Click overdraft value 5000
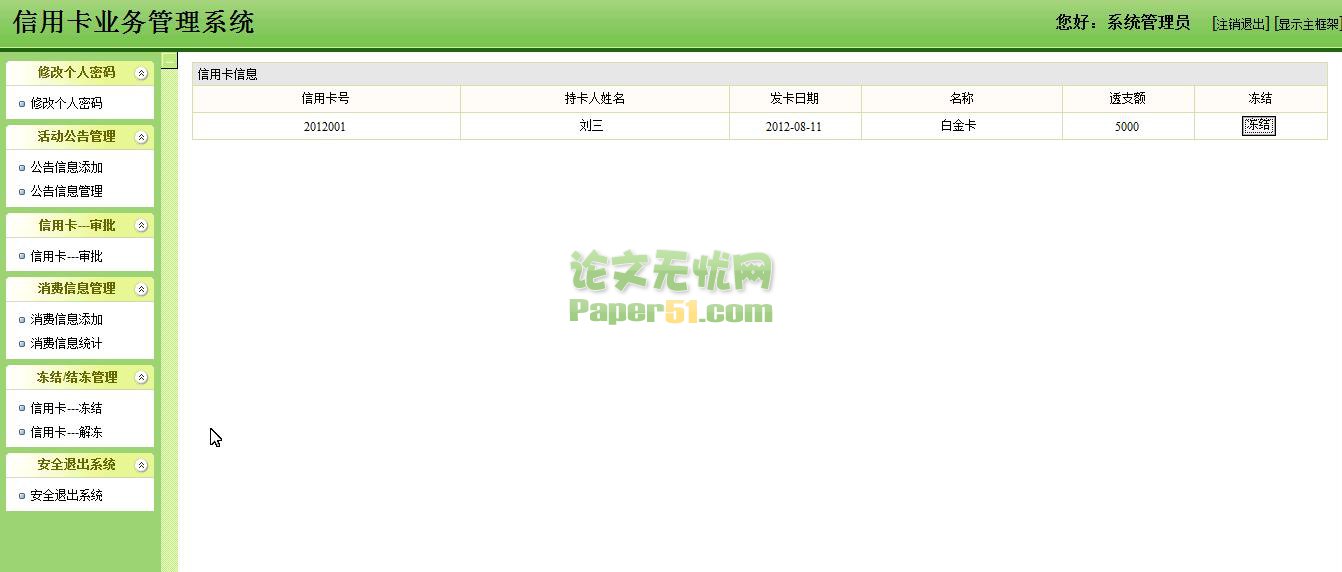The width and height of the screenshot is (1342, 572). coord(1128,127)
